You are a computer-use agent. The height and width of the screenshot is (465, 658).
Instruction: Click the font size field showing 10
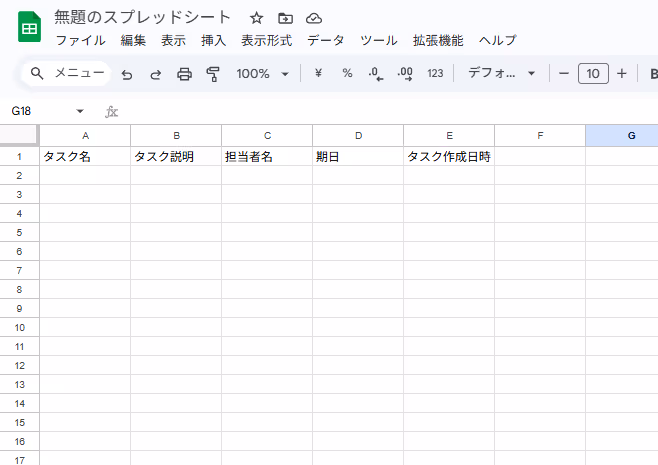pos(593,74)
